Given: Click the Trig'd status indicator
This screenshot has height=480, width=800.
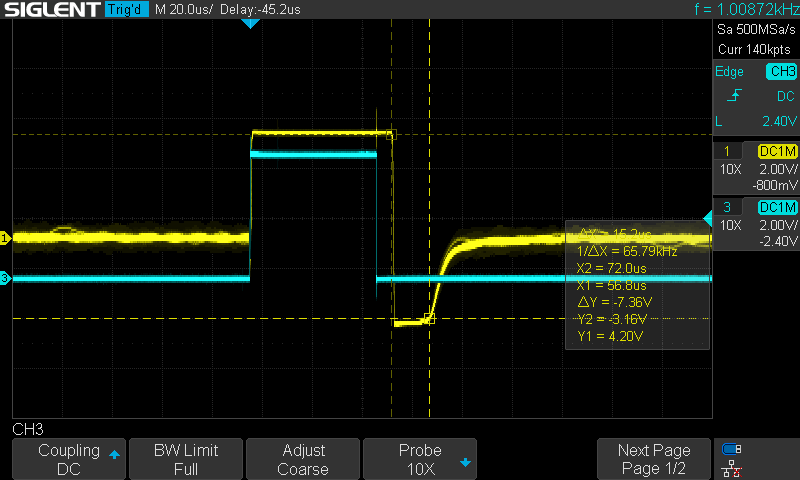Looking at the screenshot, I should click(x=127, y=9).
